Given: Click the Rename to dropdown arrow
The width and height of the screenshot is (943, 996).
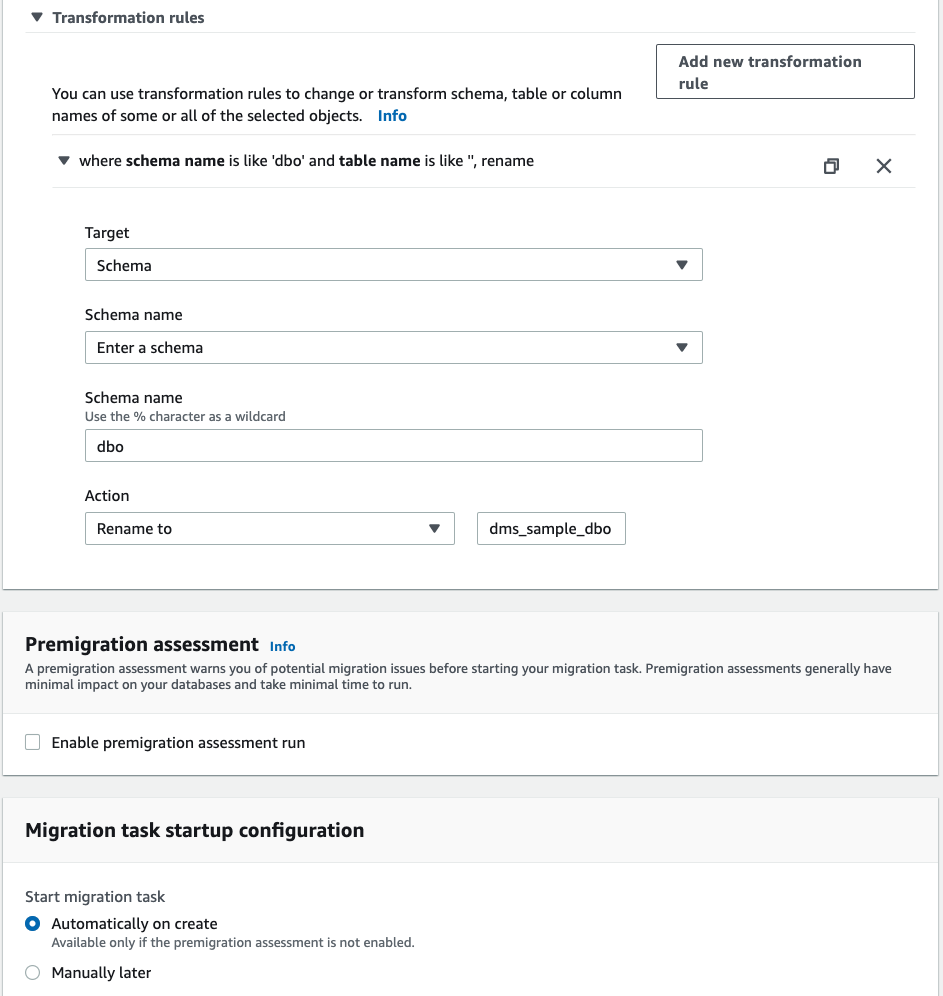Looking at the screenshot, I should (434, 529).
